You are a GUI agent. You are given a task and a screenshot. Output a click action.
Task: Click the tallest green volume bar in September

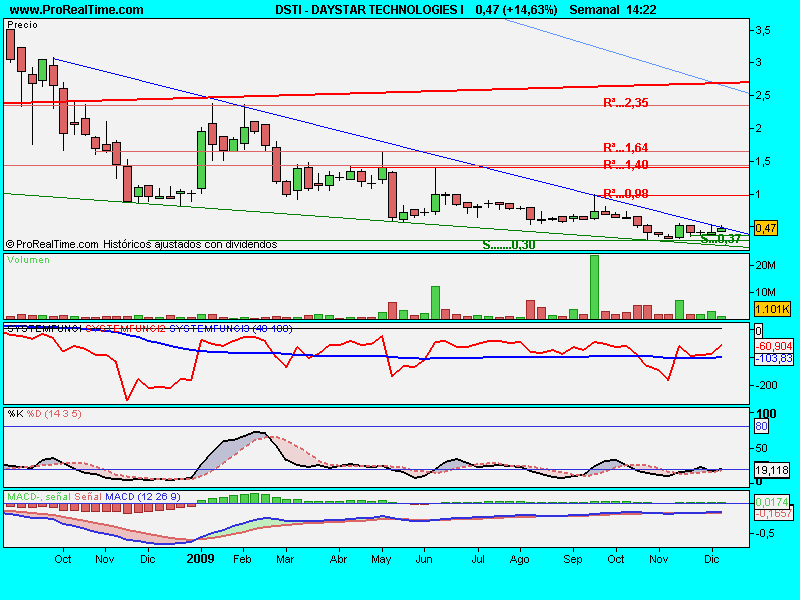[594, 287]
